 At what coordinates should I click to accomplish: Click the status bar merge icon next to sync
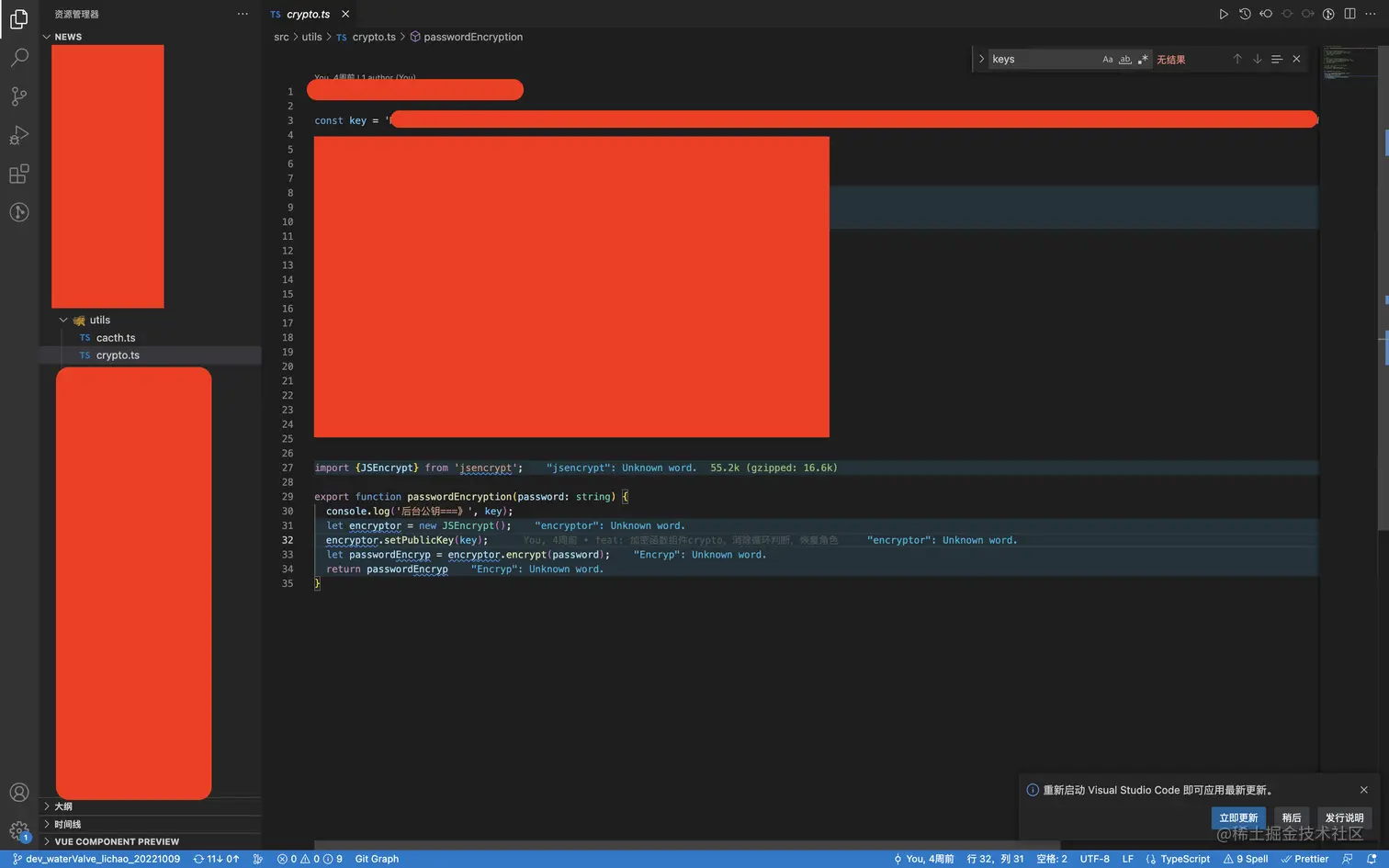[x=258, y=859]
